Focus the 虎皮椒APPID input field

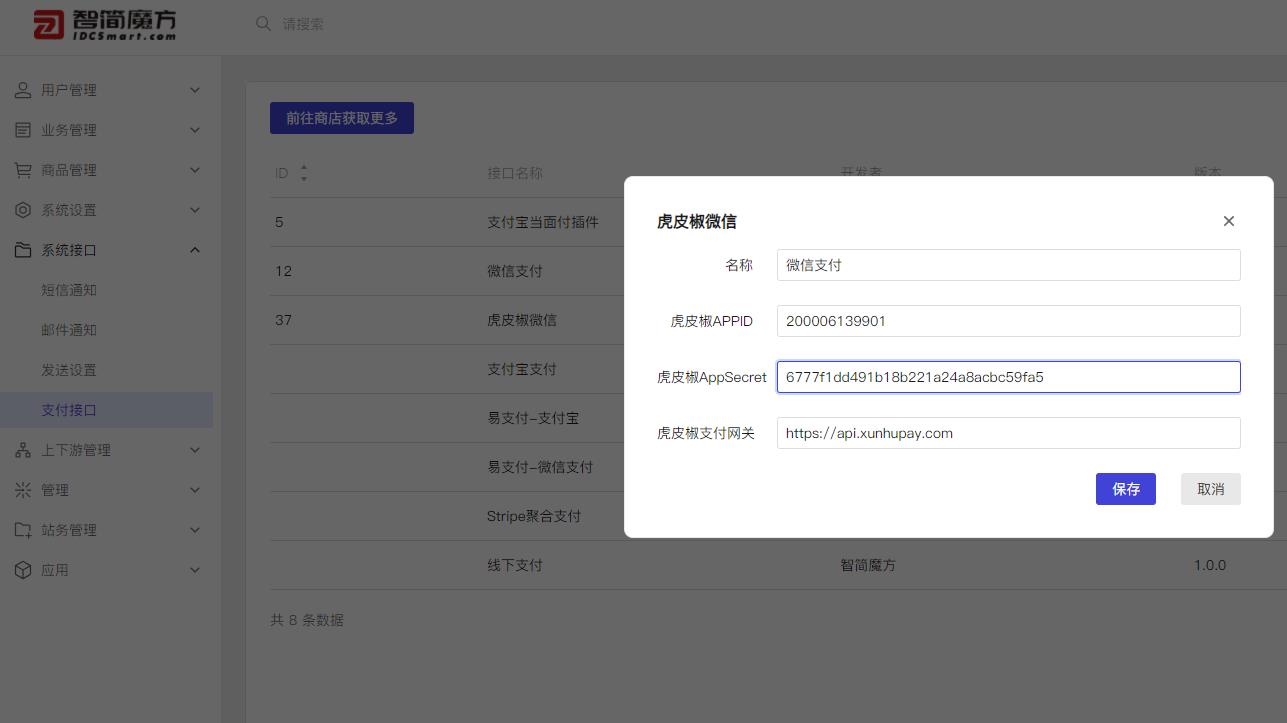1008,321
